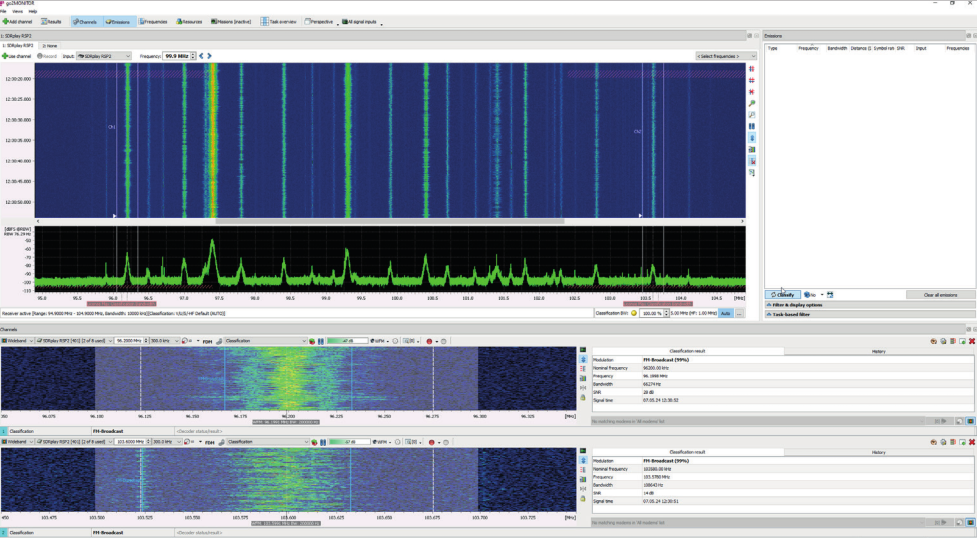Toggle the Emissions view button
The image size is (977, 538).
pos(118,21)
